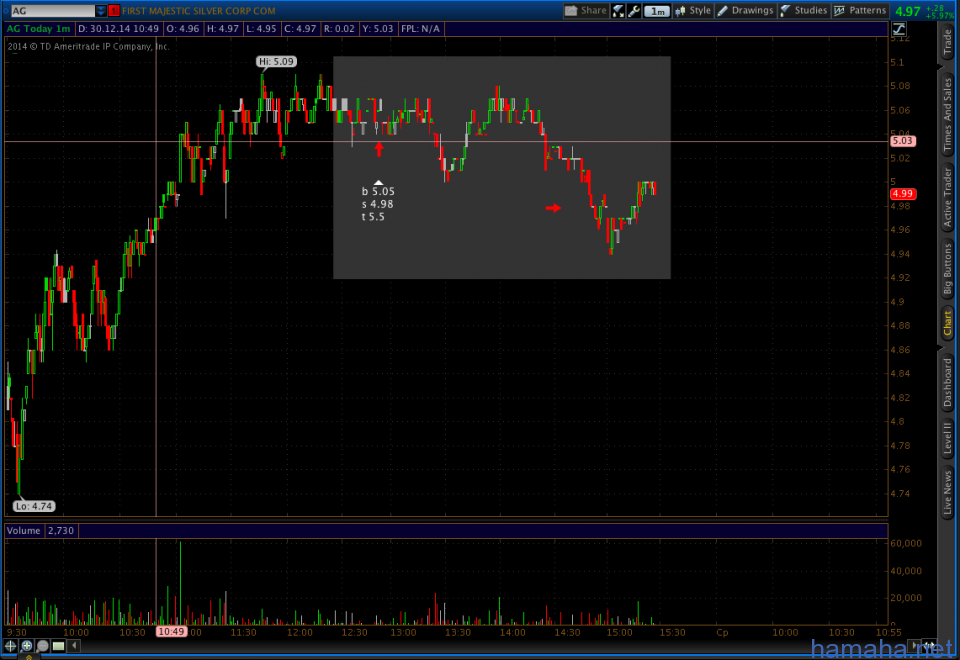Open the Style menu

tap(693, 10)
